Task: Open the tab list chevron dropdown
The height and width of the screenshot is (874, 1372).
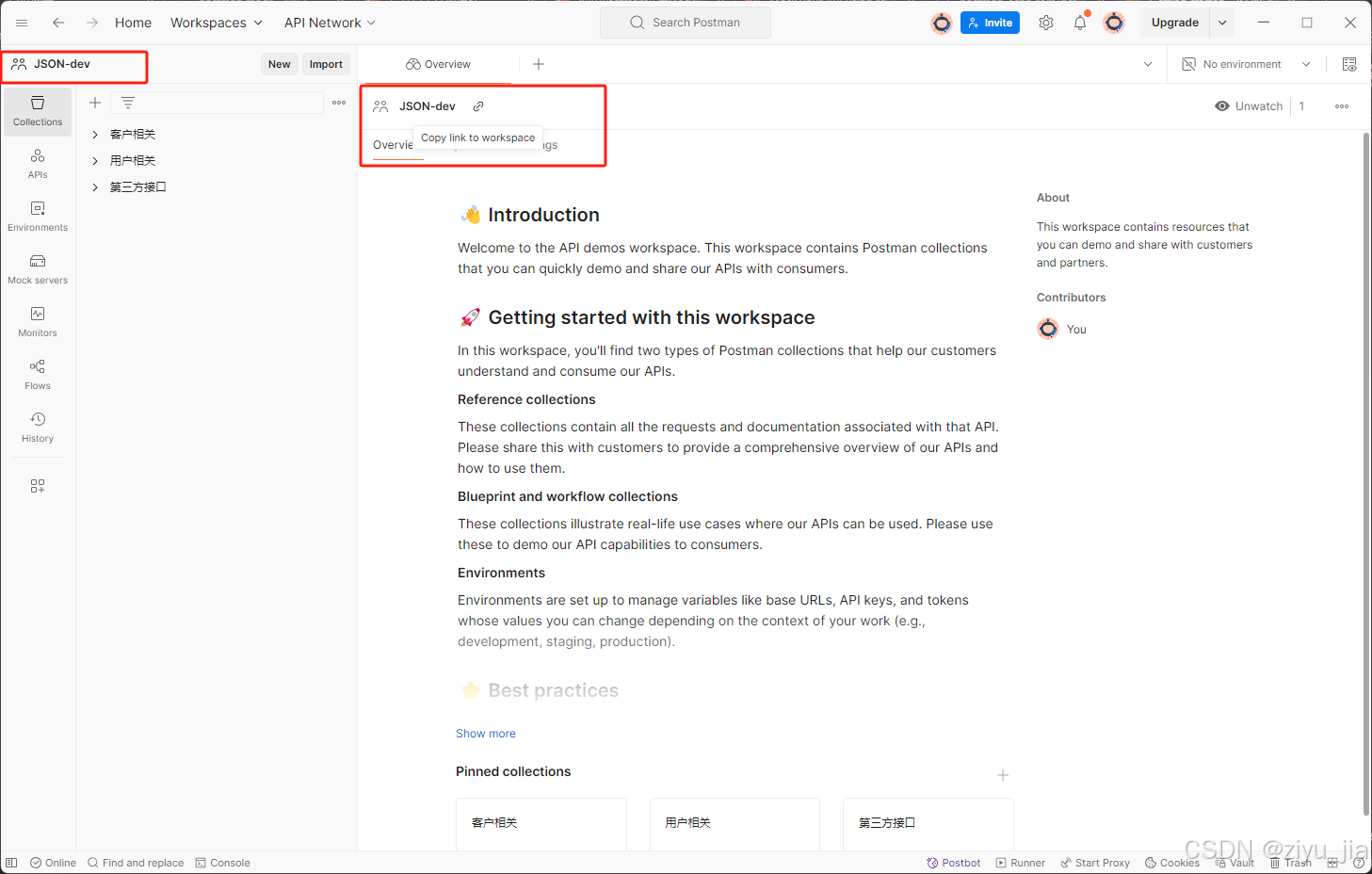Action: click(1148, 64)
